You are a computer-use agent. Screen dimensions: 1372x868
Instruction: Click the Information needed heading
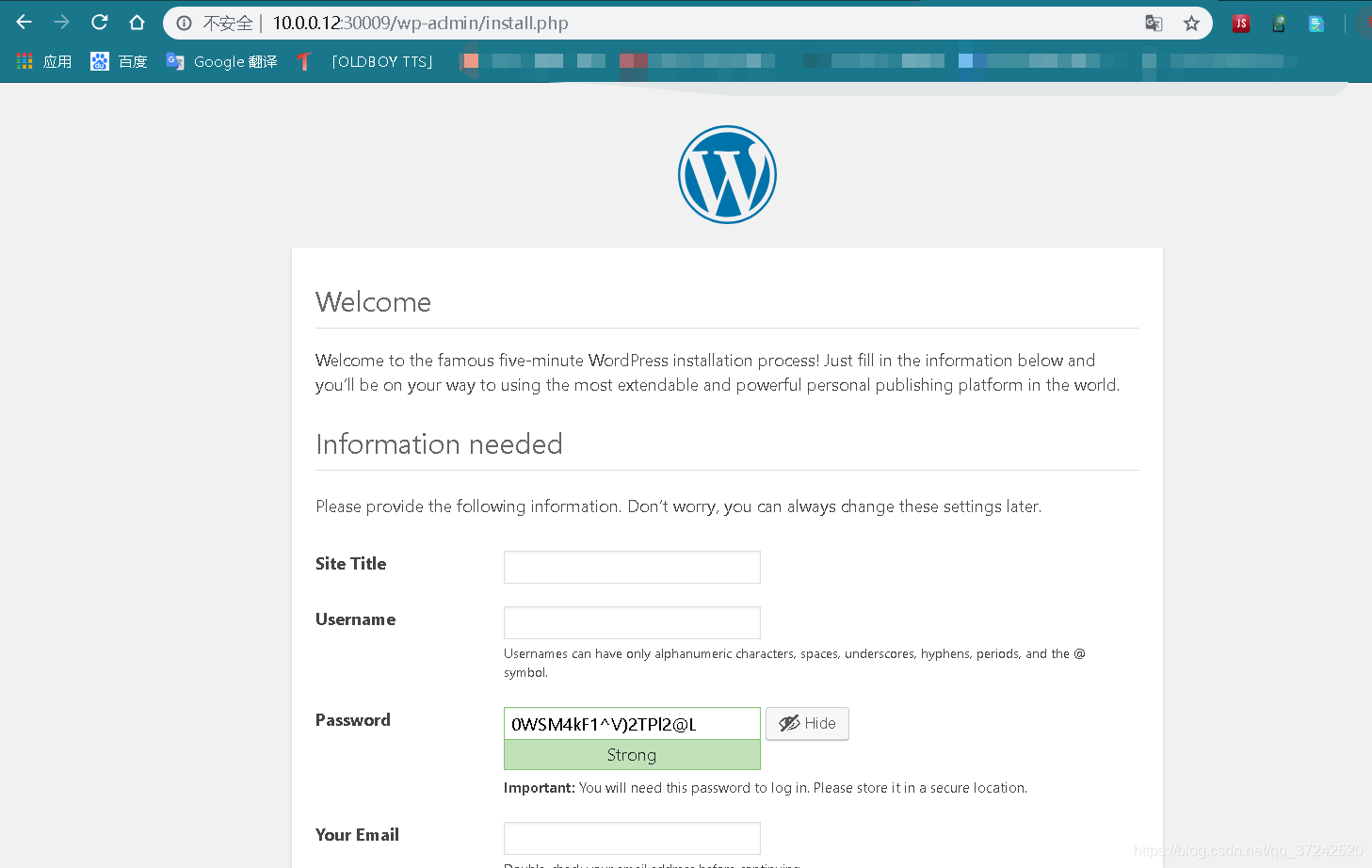[439, 444]
